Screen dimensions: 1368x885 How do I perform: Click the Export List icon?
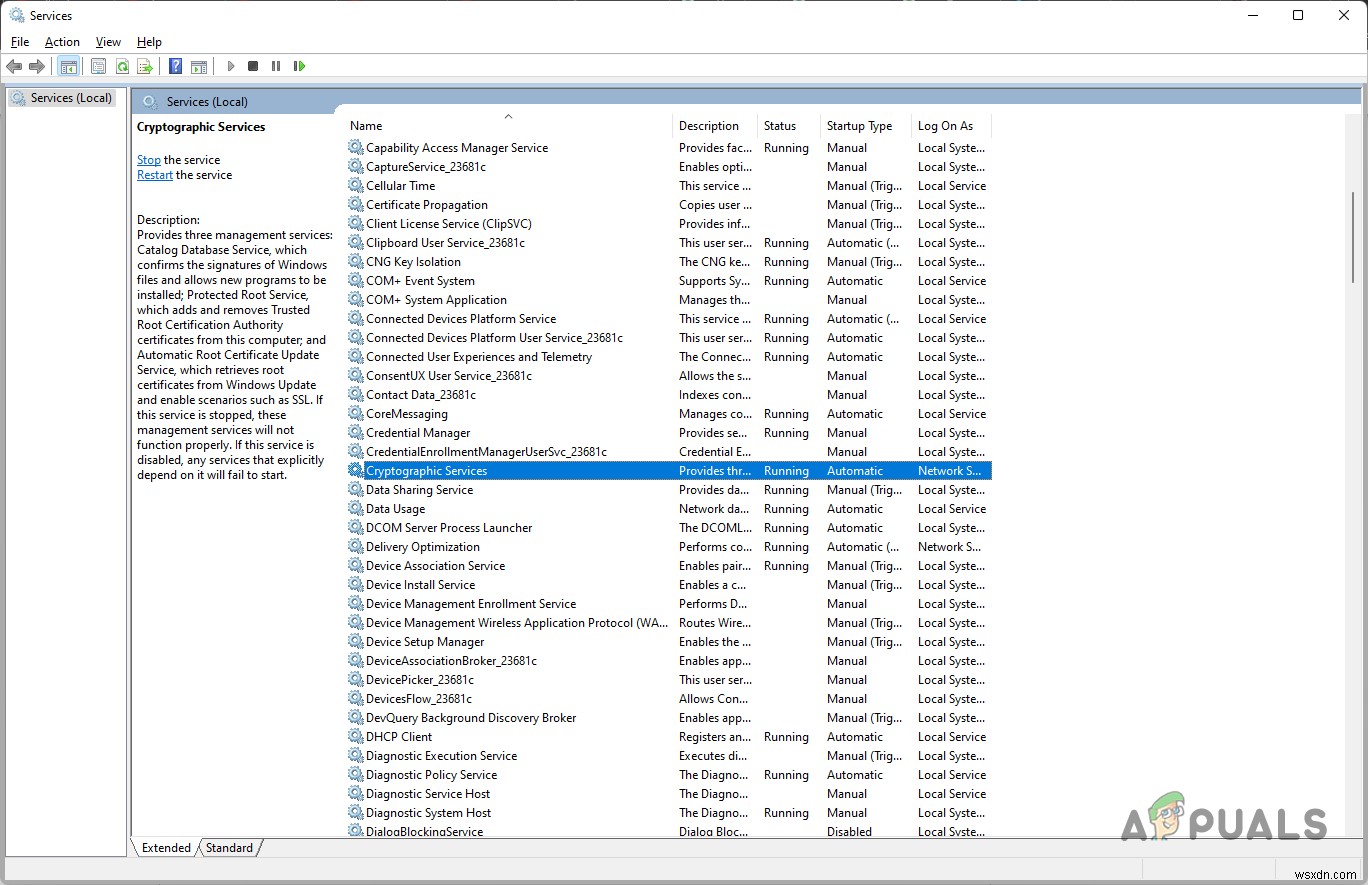point(145,66)
